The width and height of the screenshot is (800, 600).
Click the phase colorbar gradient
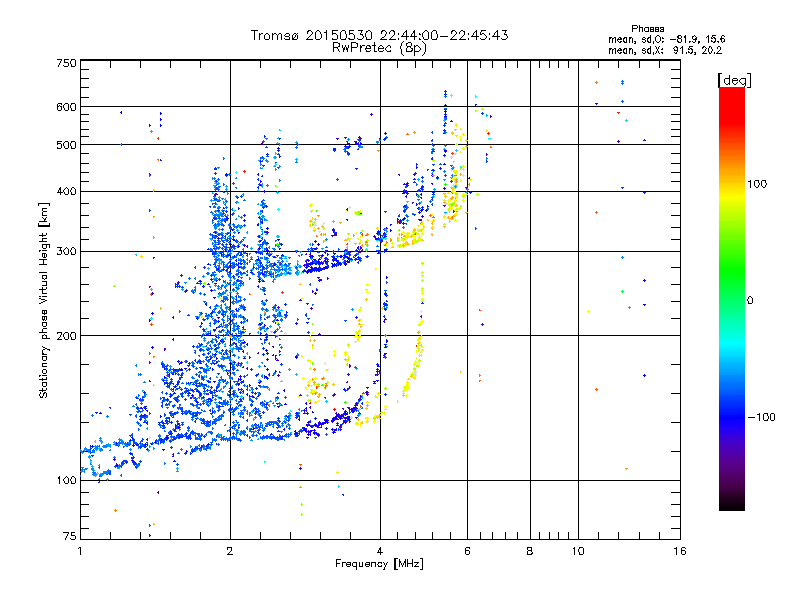click(732, 298)
